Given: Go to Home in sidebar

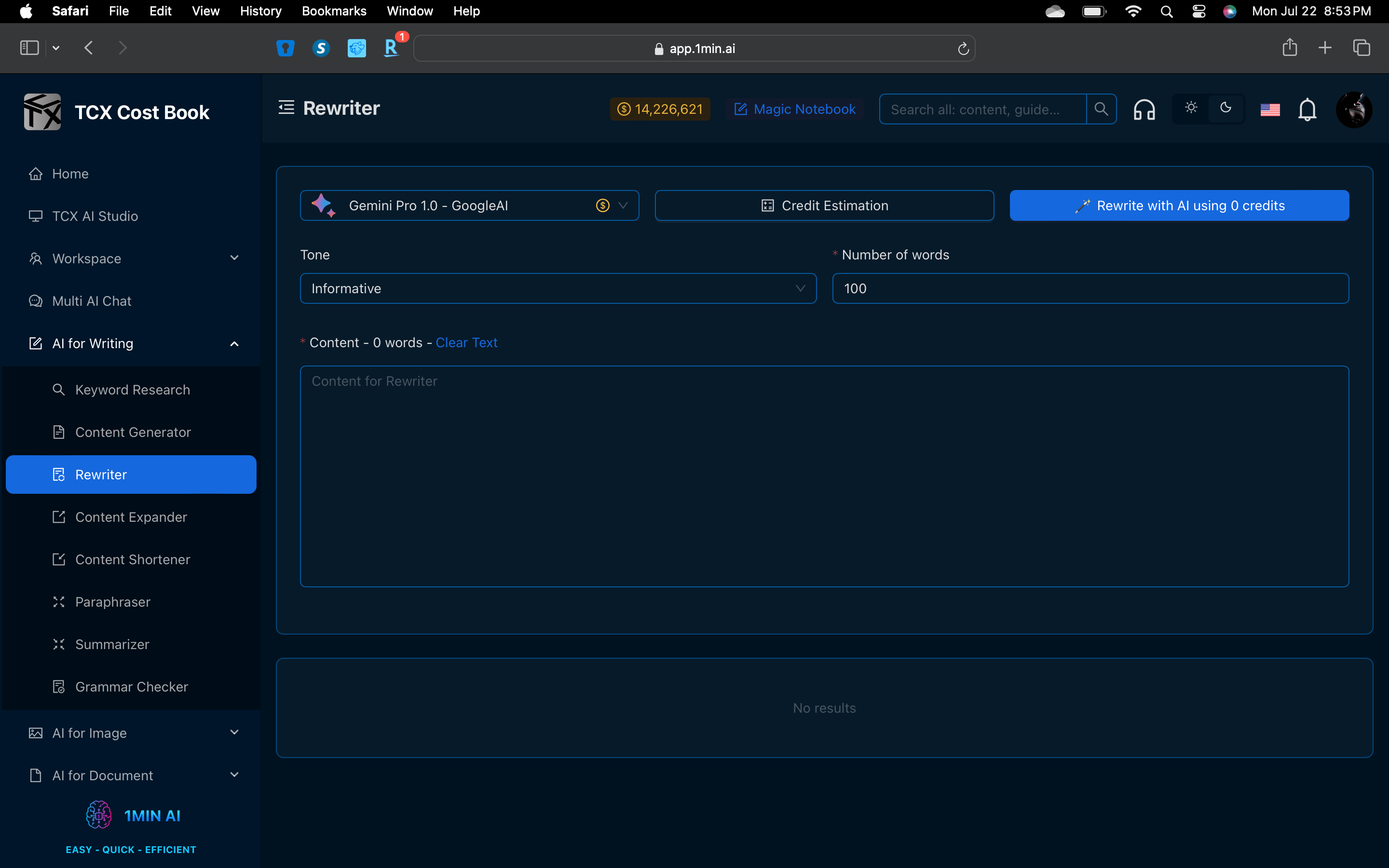Looking at the screenshot, I should 131,174.
